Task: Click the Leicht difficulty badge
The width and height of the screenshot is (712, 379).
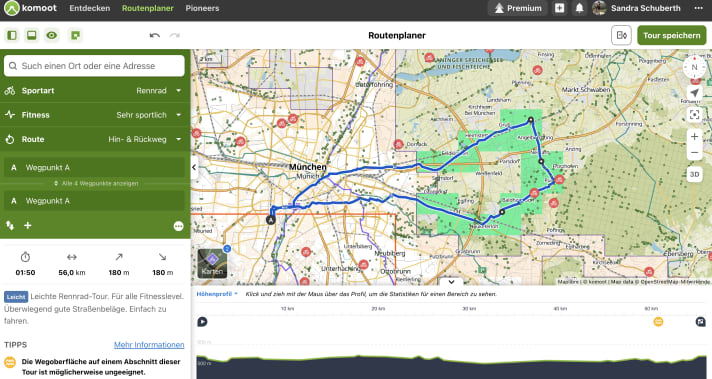Action: point(16,297)
